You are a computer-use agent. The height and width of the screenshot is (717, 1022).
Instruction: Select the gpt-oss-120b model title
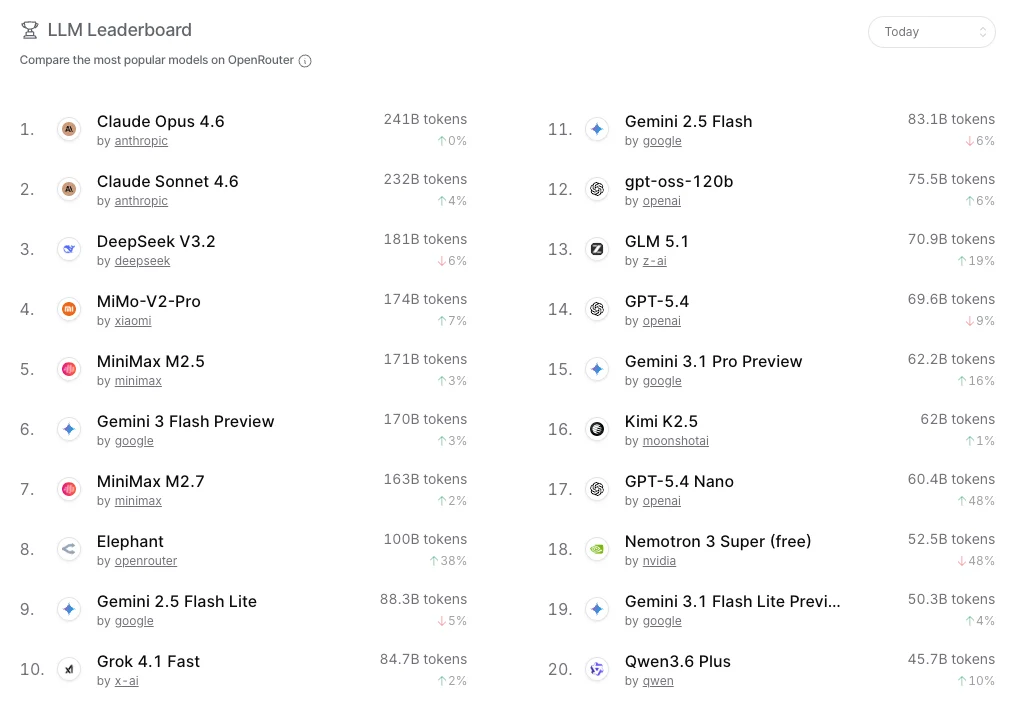tap(678, 182)
